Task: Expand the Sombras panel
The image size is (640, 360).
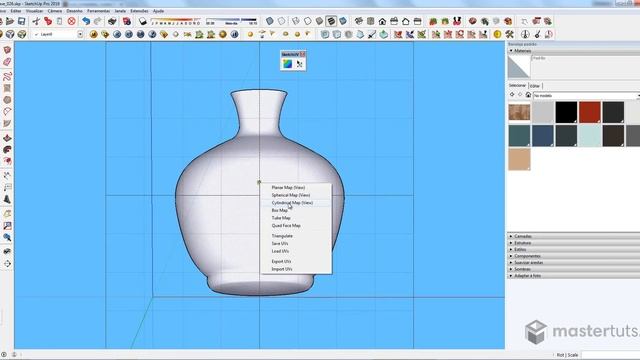Action: tap(573, 269)
